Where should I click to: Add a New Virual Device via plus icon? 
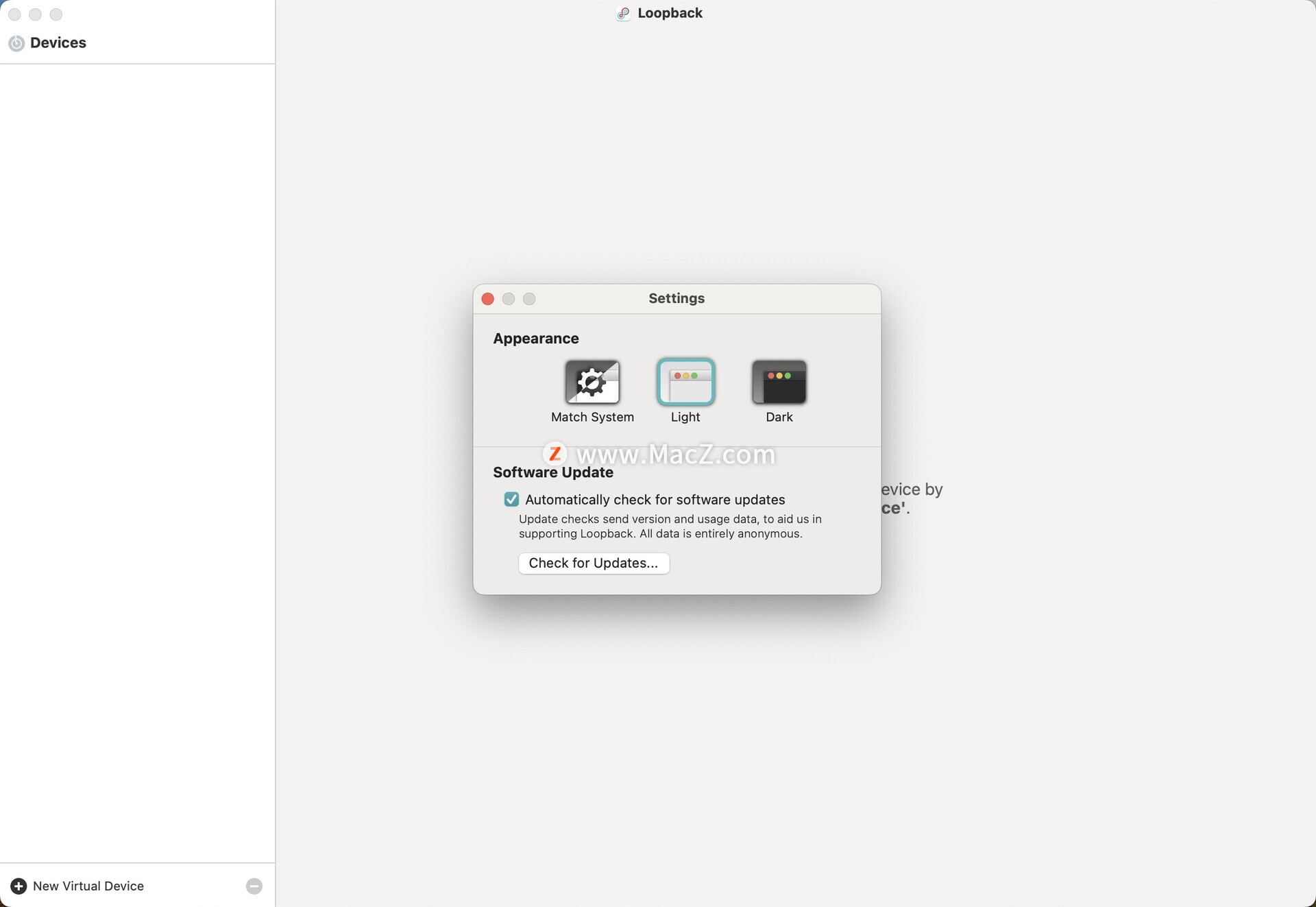[x=19, y=886]
